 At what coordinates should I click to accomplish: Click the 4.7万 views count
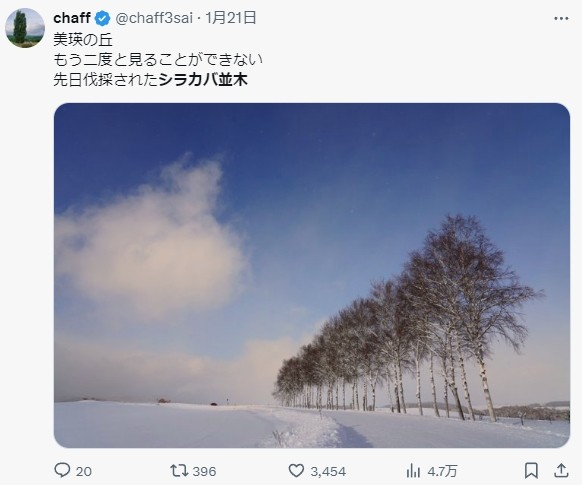[442, 471]
